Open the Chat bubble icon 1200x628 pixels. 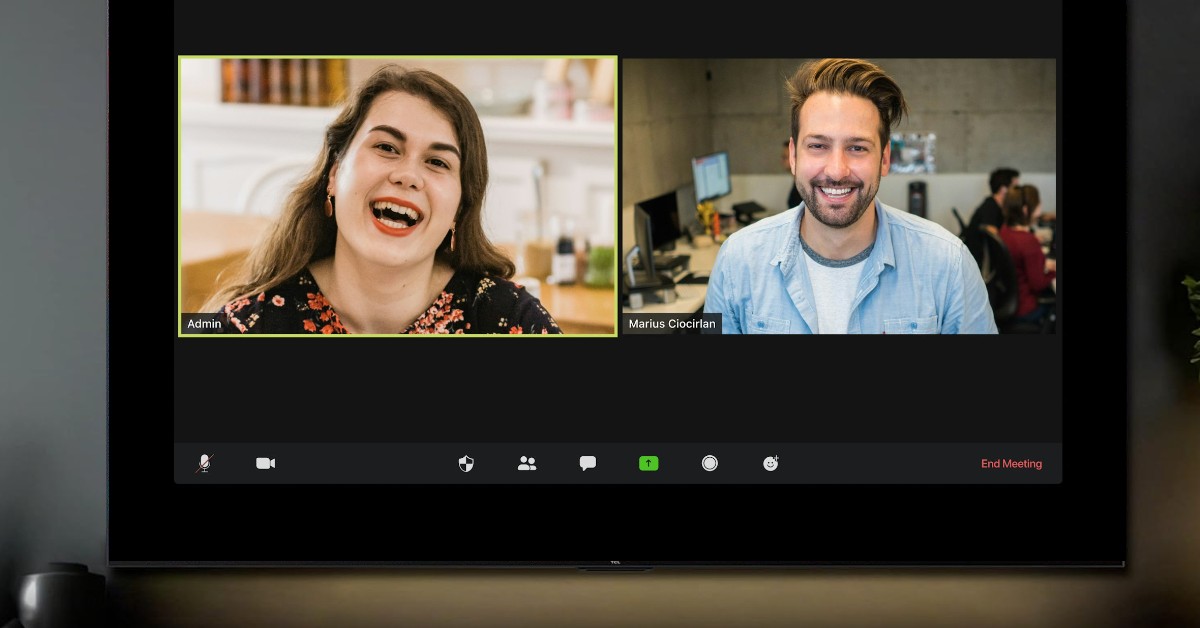tap(588, 463)
